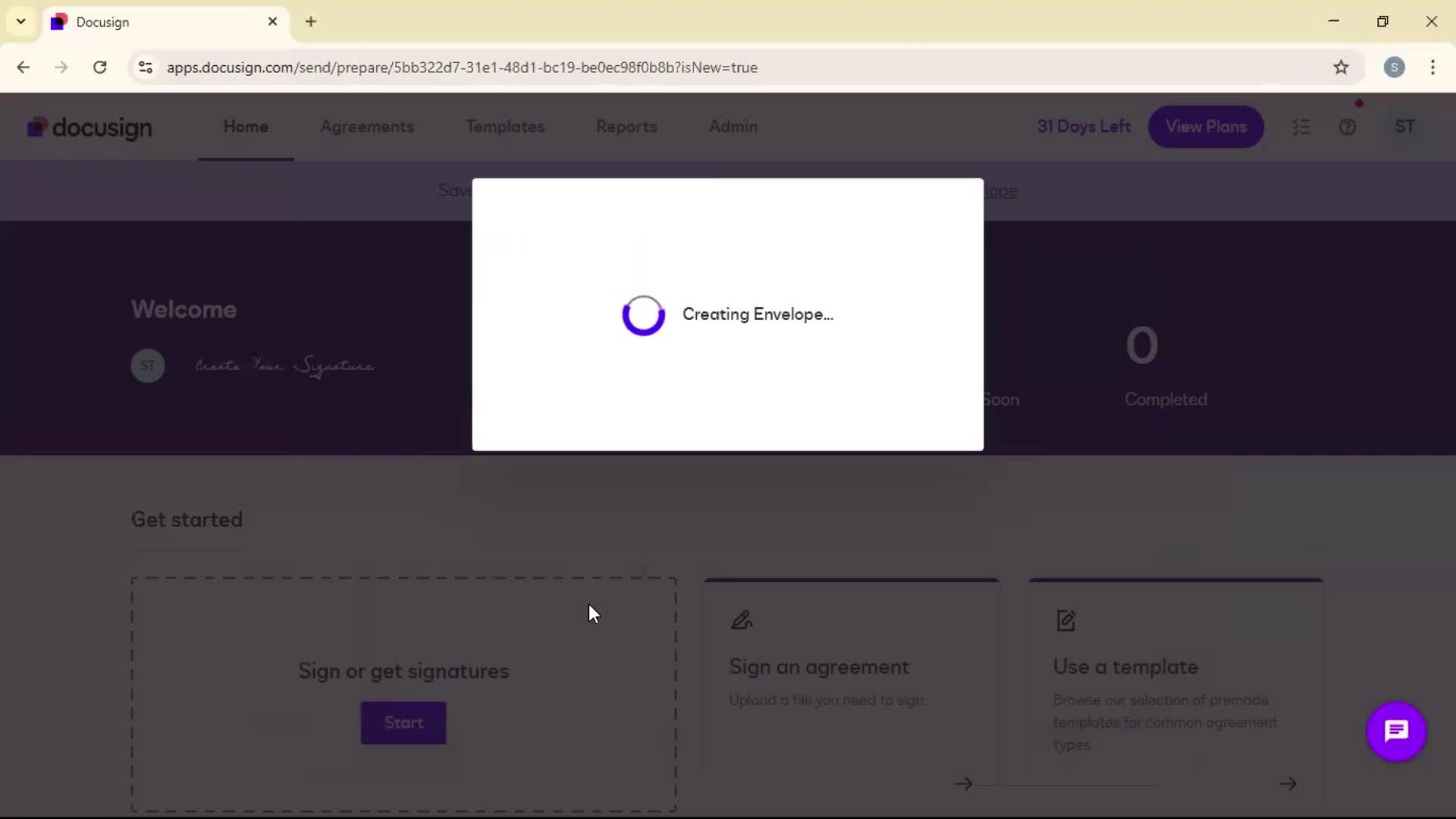Open the tab search dropdown arrow
This screenshot has width=1456, height=819.
(21, 21)
